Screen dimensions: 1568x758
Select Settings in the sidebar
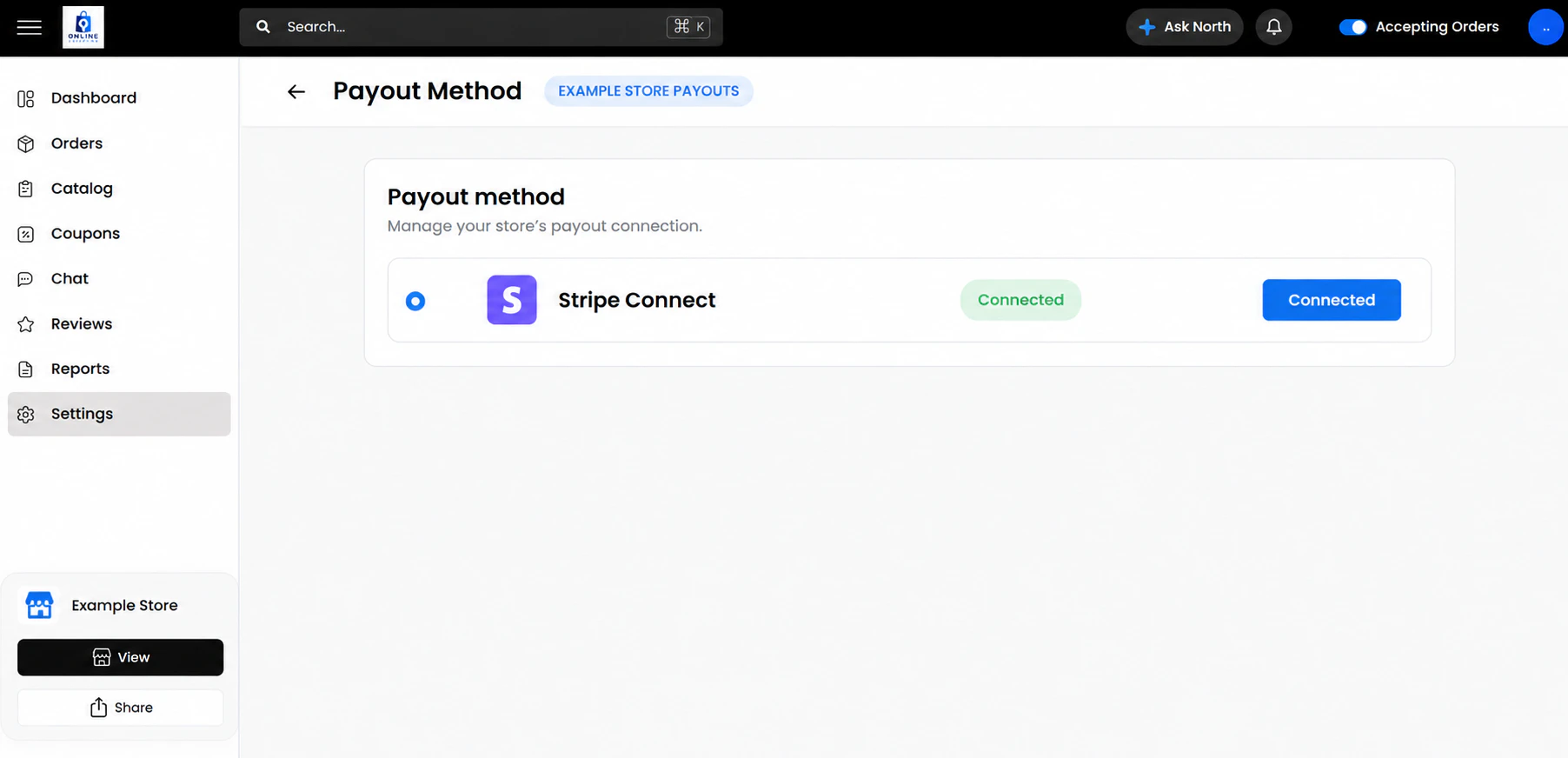119,414
